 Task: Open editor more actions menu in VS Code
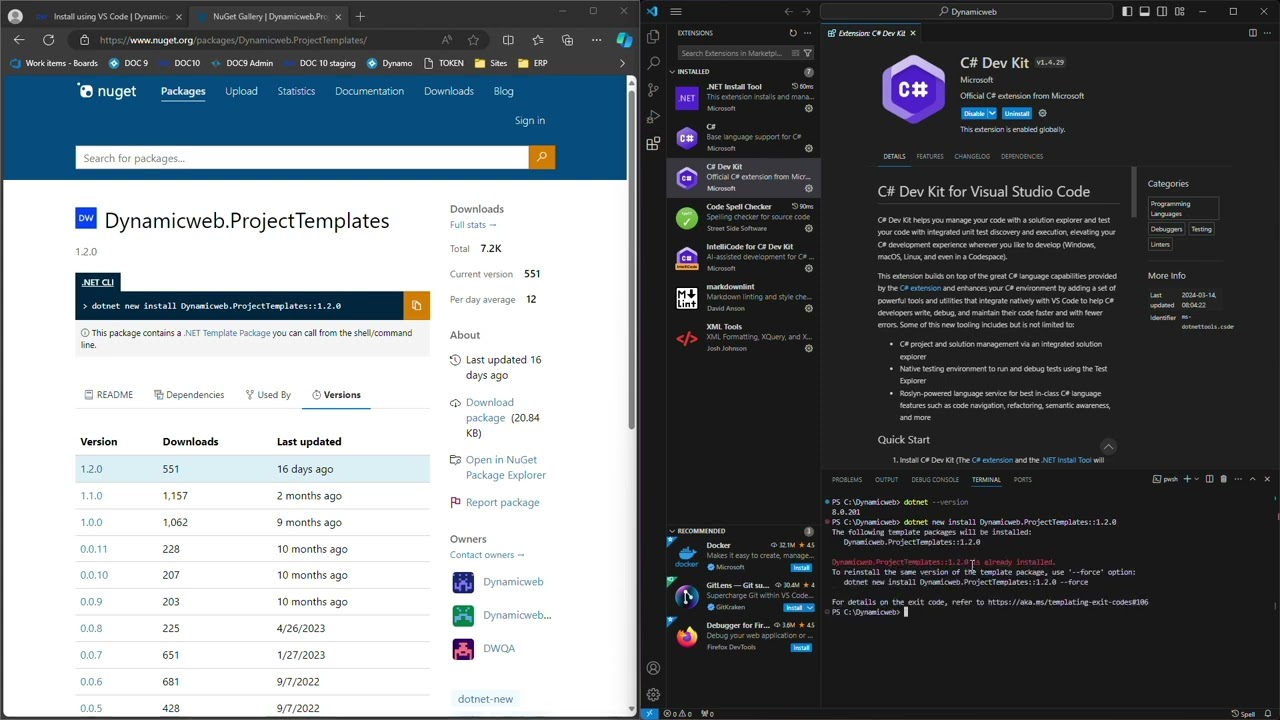coord(1267,33)
